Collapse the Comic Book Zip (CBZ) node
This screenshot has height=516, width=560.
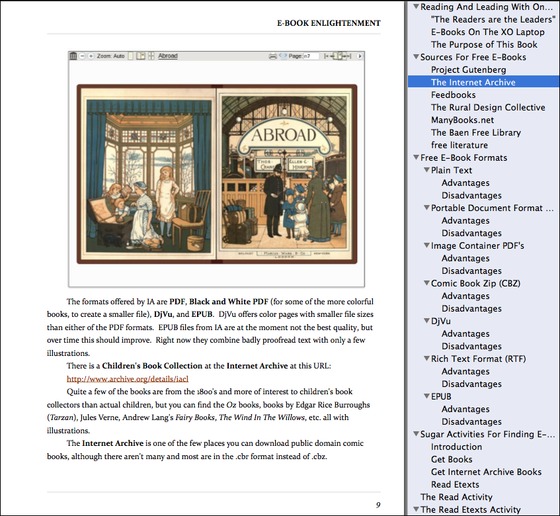[426, 283]
